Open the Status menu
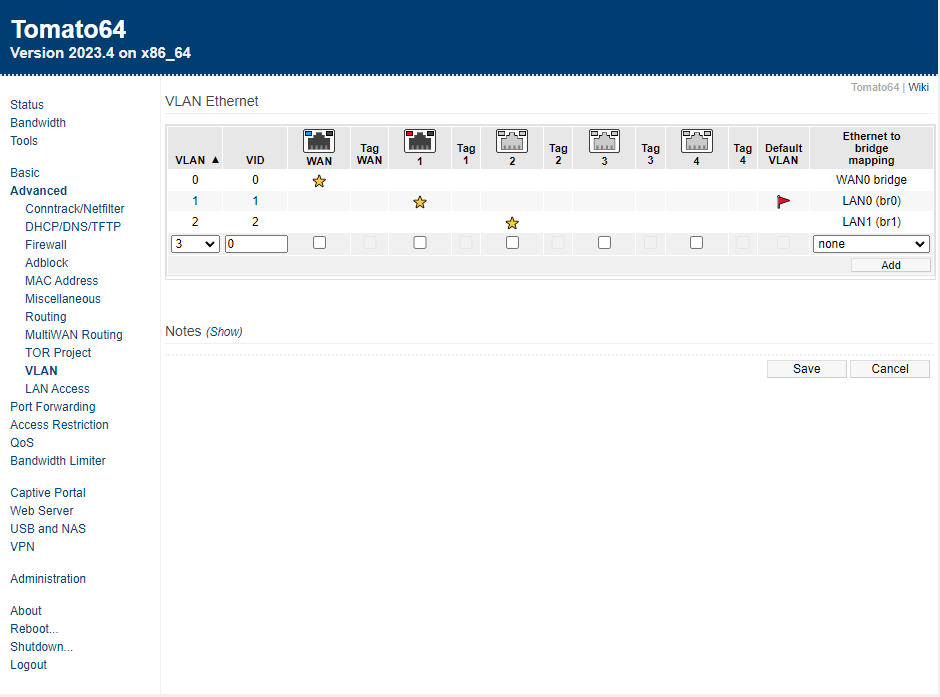The height and width of the screenshot is (697, 940). pyautogui.click(x=27, y=105)
